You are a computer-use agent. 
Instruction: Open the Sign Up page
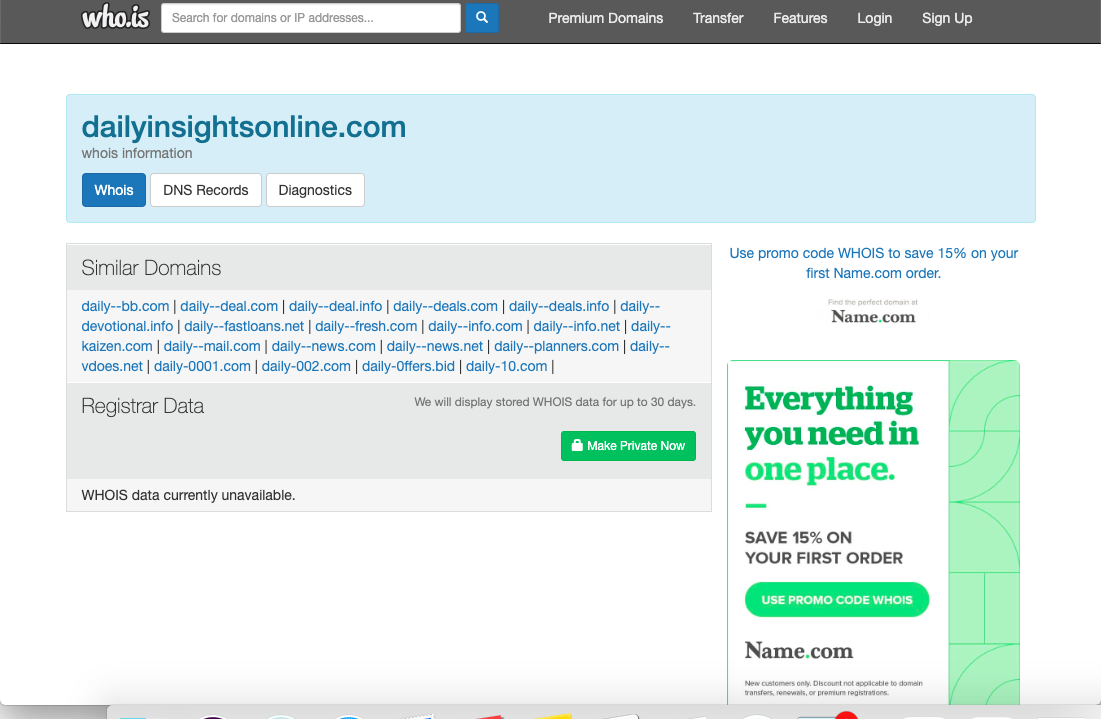tap(947, 18)
